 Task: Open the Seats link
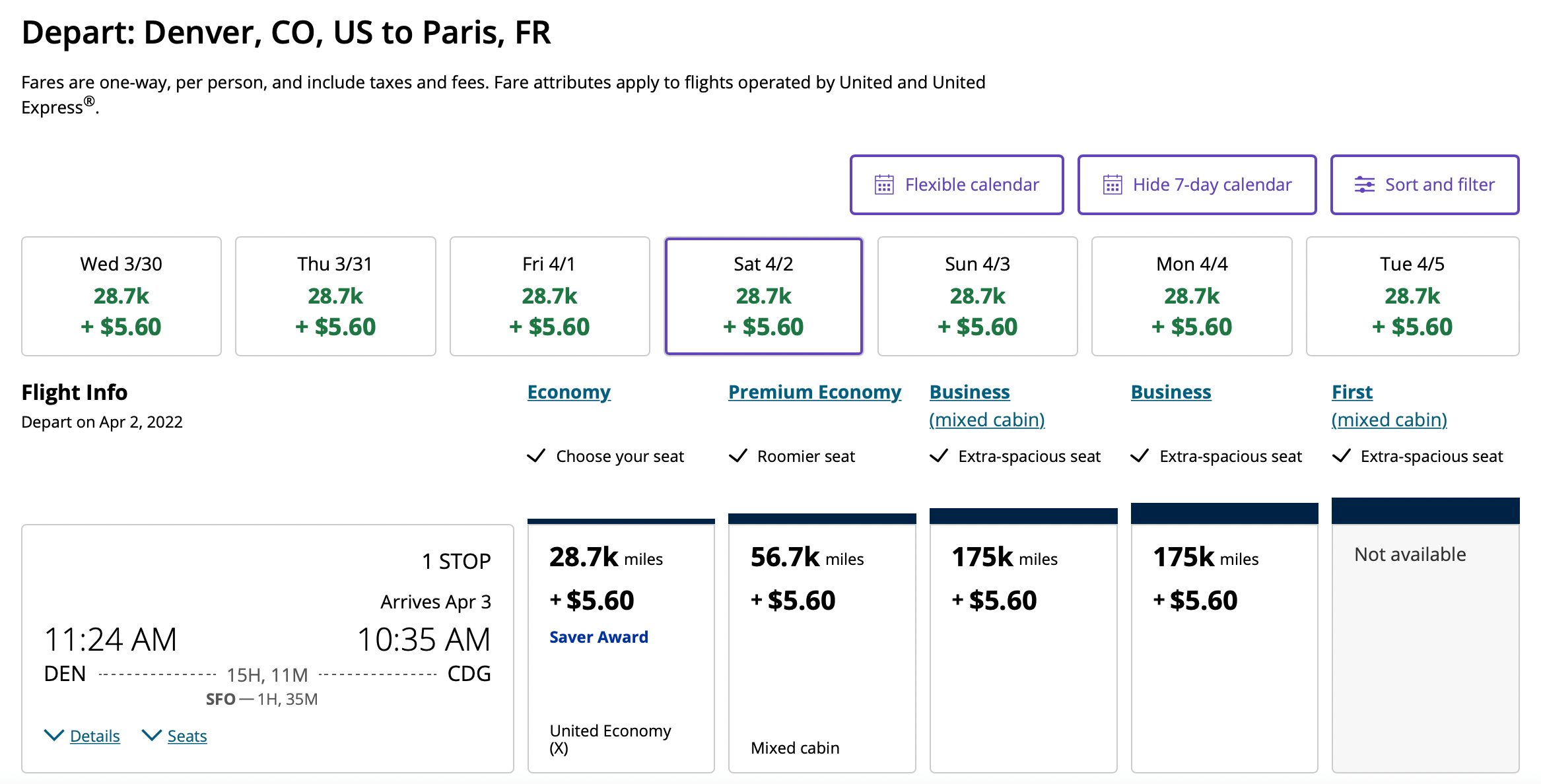tap(187, 736)
